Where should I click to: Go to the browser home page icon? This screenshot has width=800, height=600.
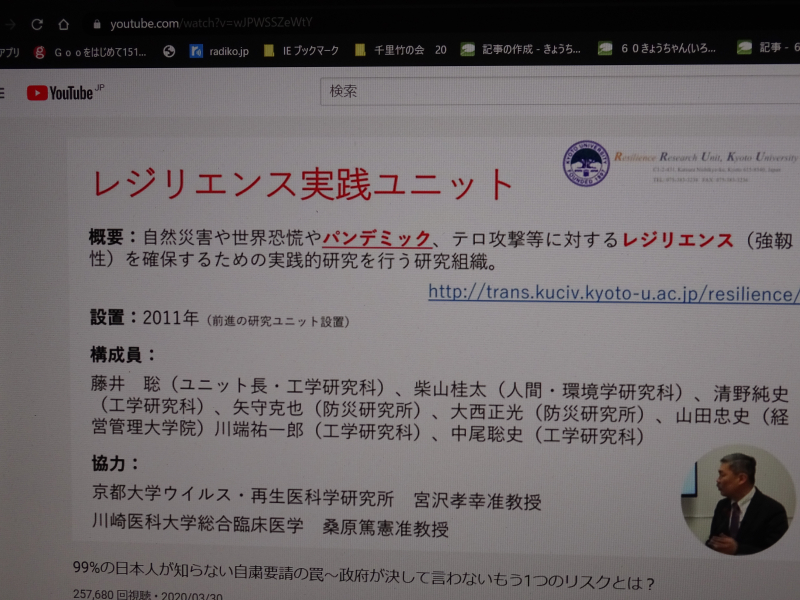[63, 24]
